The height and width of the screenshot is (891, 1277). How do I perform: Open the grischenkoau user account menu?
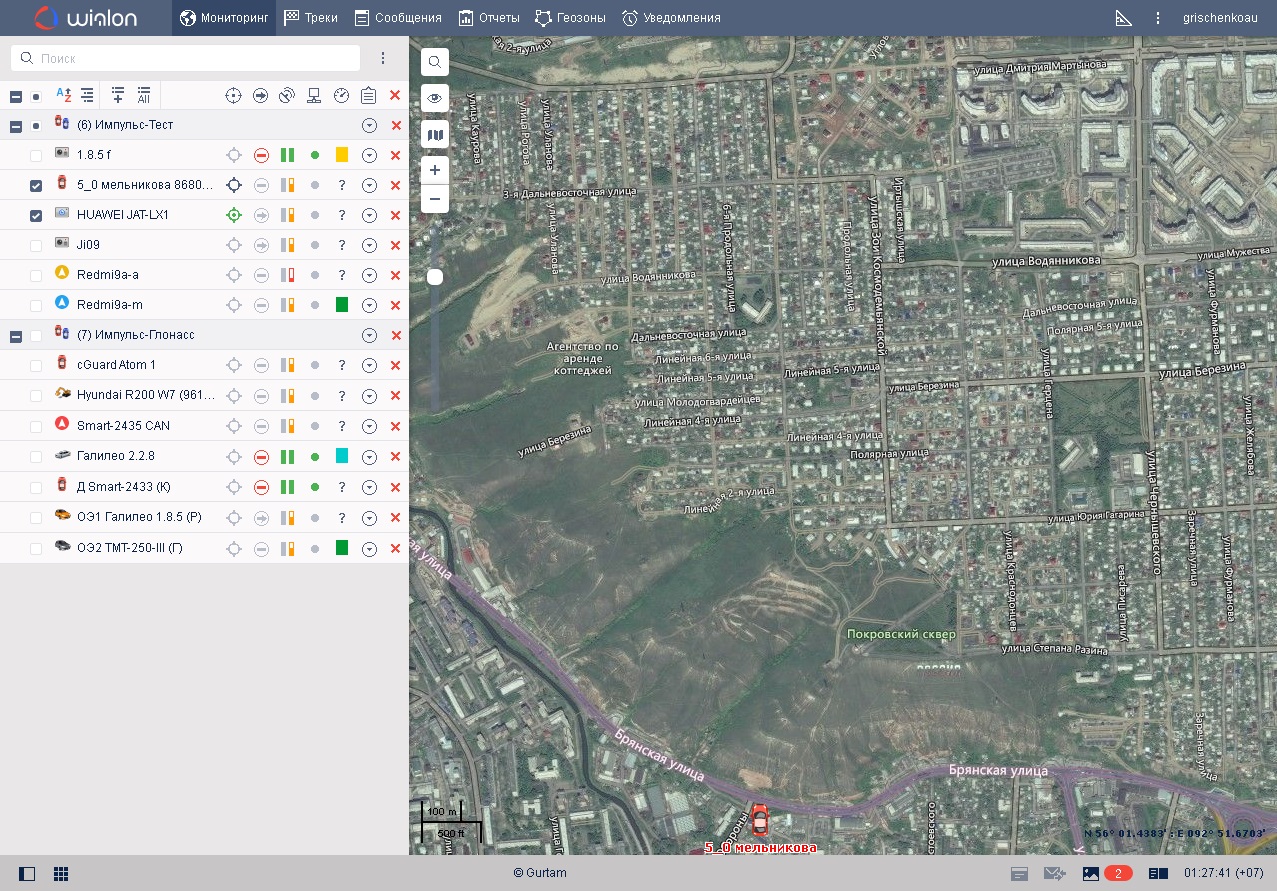(1220, 18)
